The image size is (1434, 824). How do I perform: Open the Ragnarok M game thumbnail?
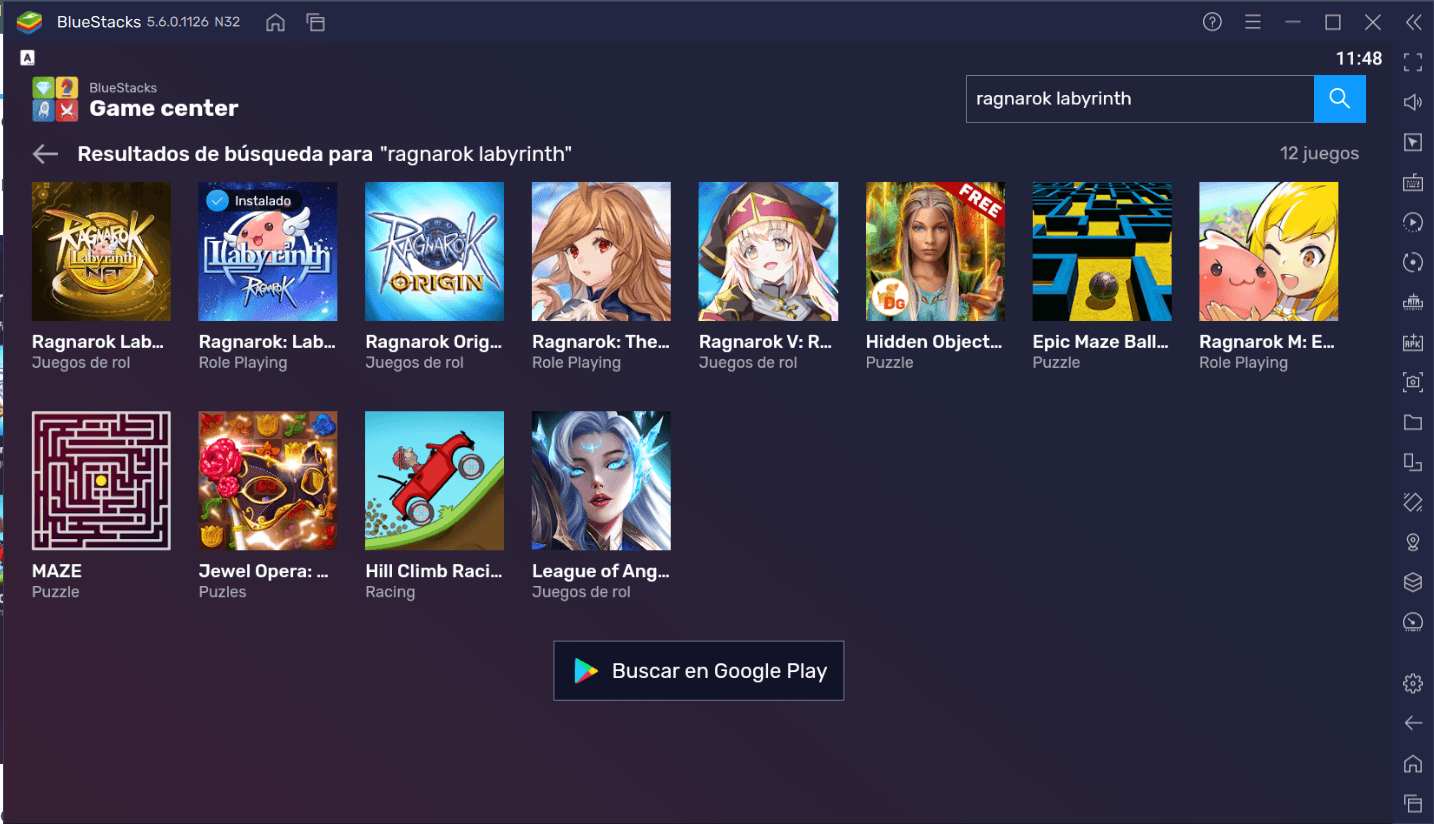point(1269,251)
